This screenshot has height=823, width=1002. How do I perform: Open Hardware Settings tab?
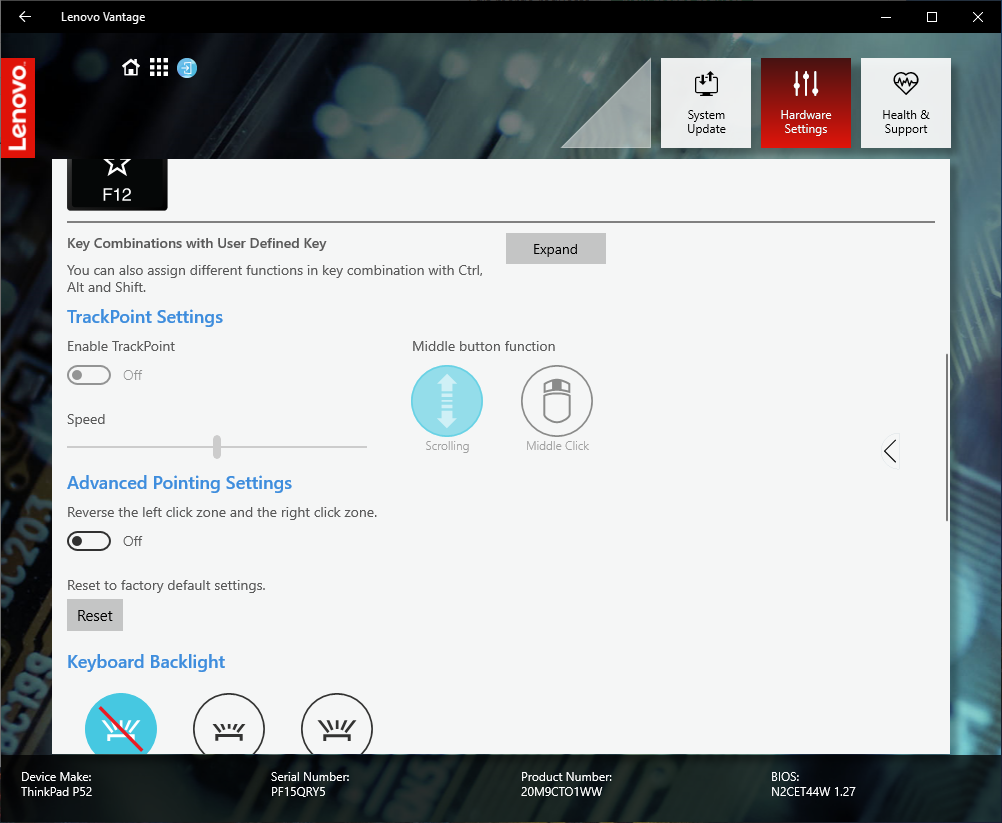806,103
